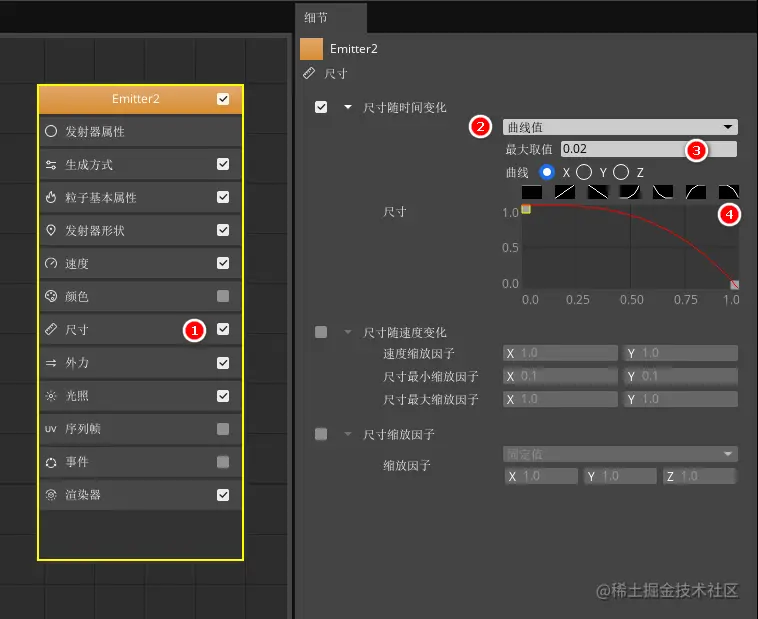The image size is (758, 619).
Task: Select the curve start keyframe handle
Action: point(526,209)
